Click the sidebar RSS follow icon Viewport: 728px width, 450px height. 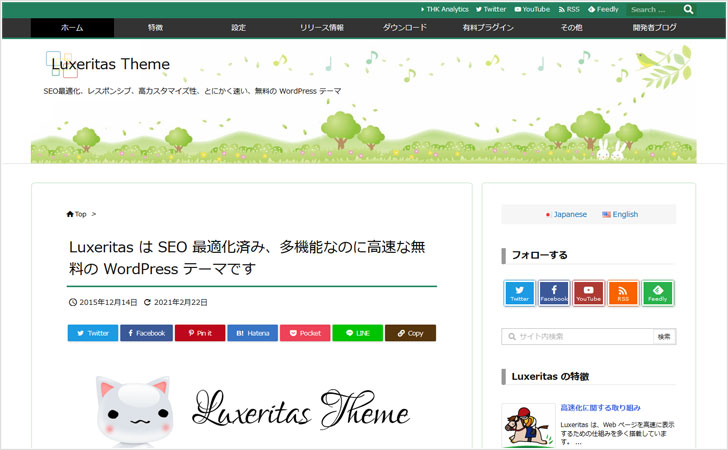[623, 293]
